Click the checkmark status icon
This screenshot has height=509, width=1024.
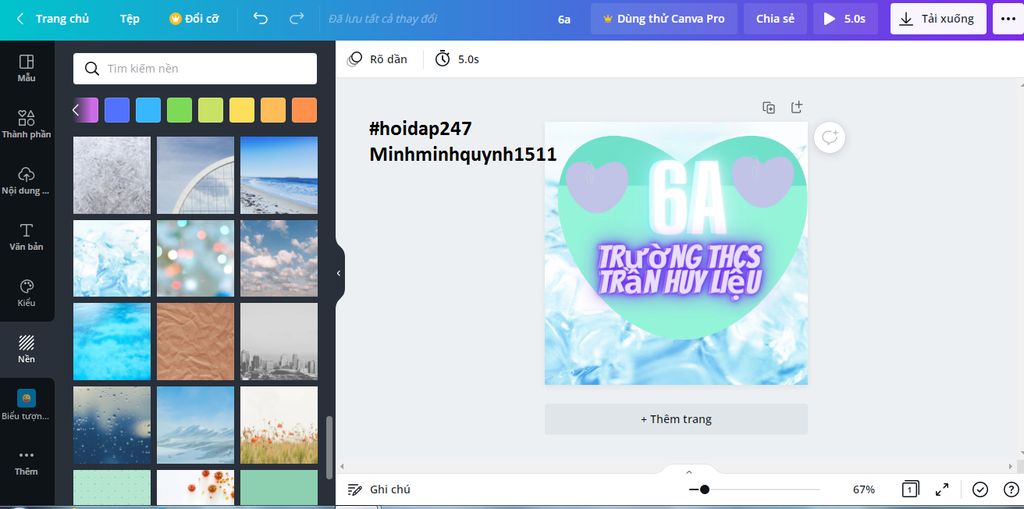pyautogui.click(x=980, y=489)
